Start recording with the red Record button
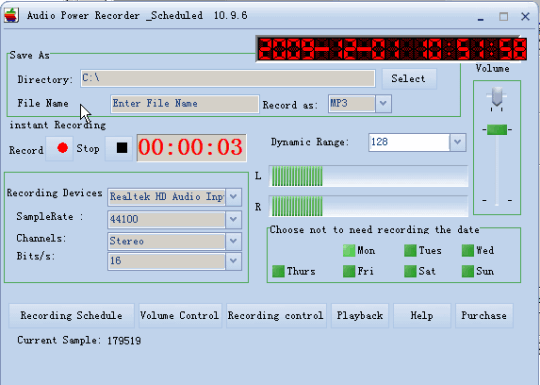 coord(59,148)
